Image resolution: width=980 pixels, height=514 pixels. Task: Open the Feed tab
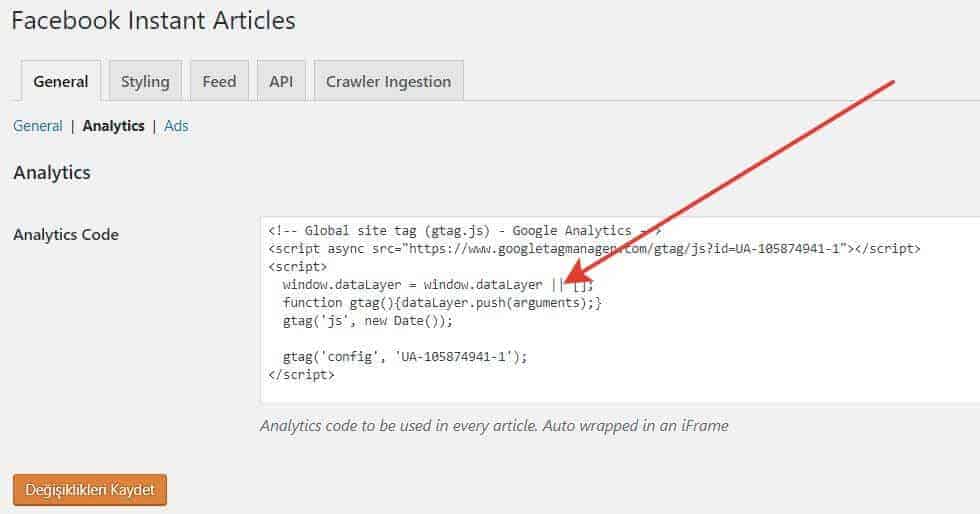(219, 81)
